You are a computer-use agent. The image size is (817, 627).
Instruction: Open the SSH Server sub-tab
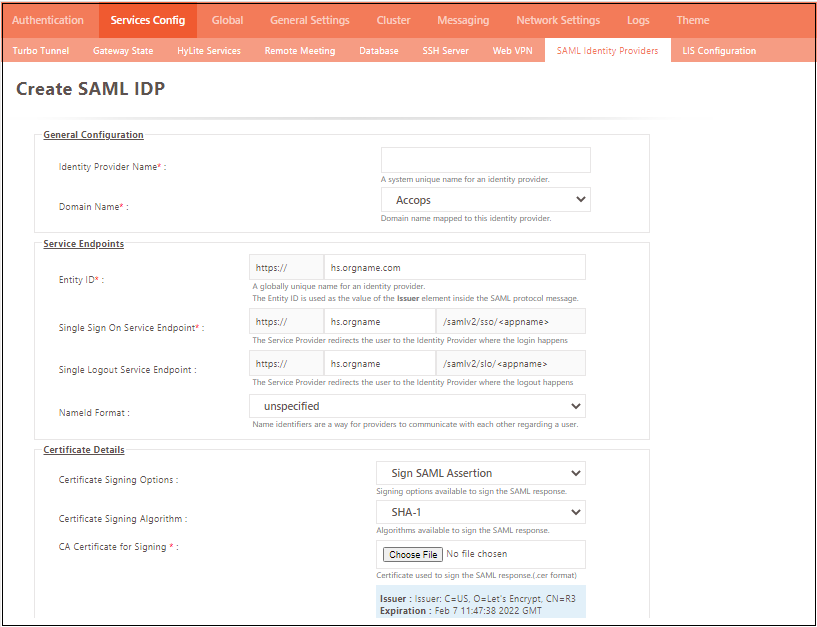(x=445, y=51)
